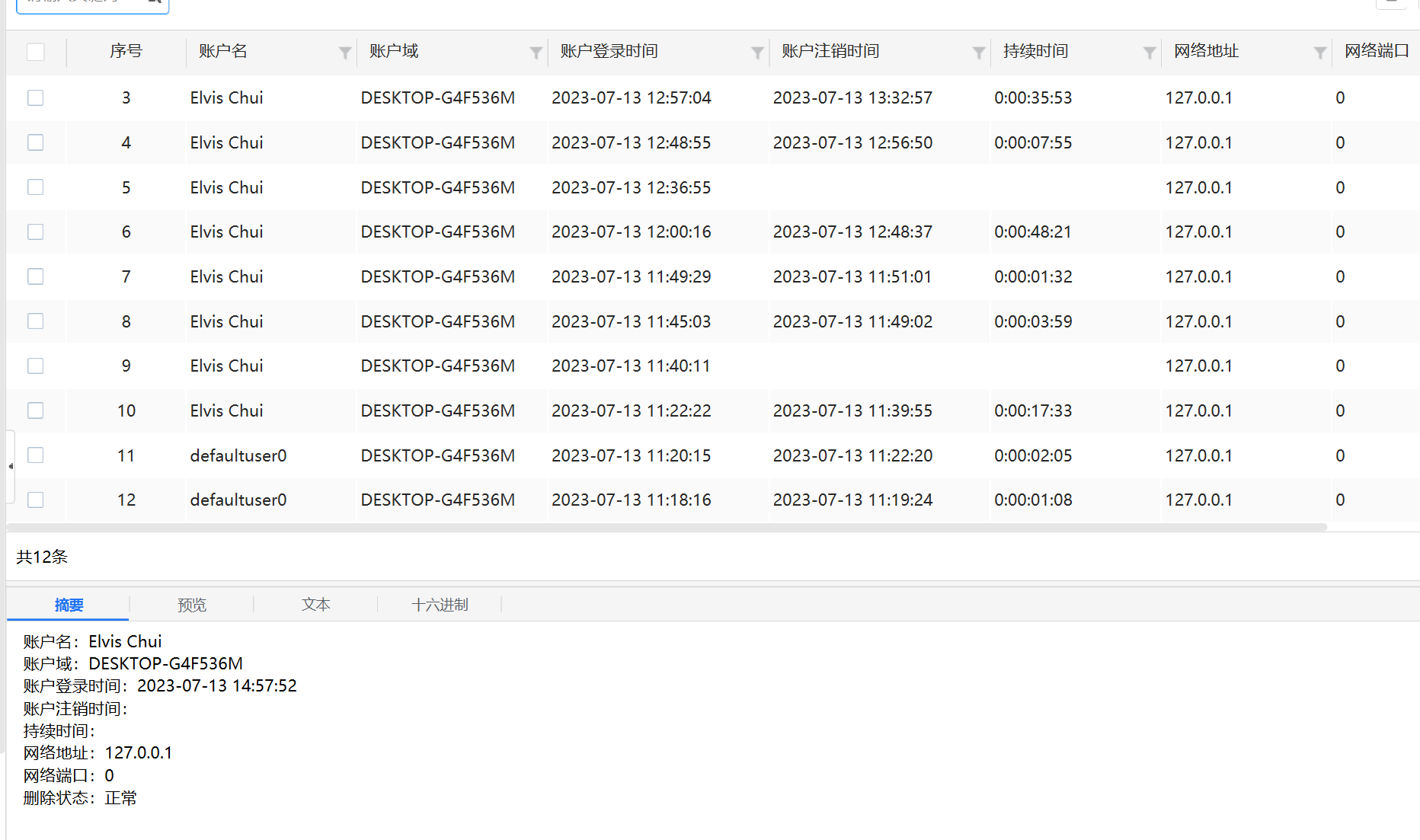Click summary login time 2023-07-13 14:57:52
Image resolution: width=1420 pixels, height=840 pixels.
point(217,685)
